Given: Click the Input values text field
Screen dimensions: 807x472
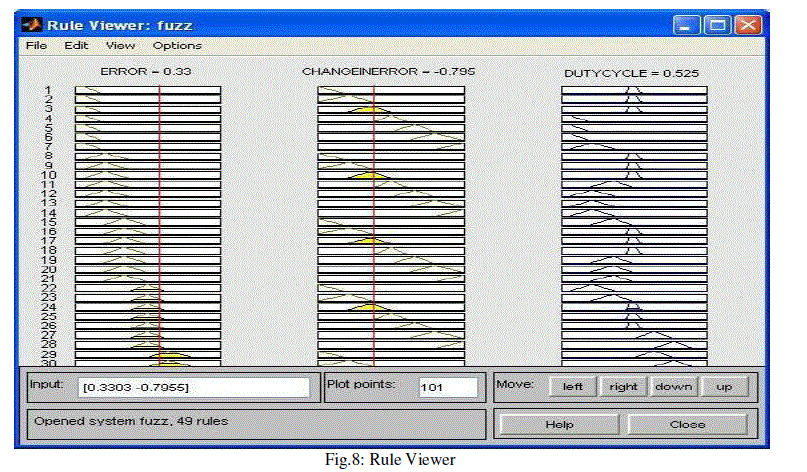Looking at the screenshot, I should (195, 387).
